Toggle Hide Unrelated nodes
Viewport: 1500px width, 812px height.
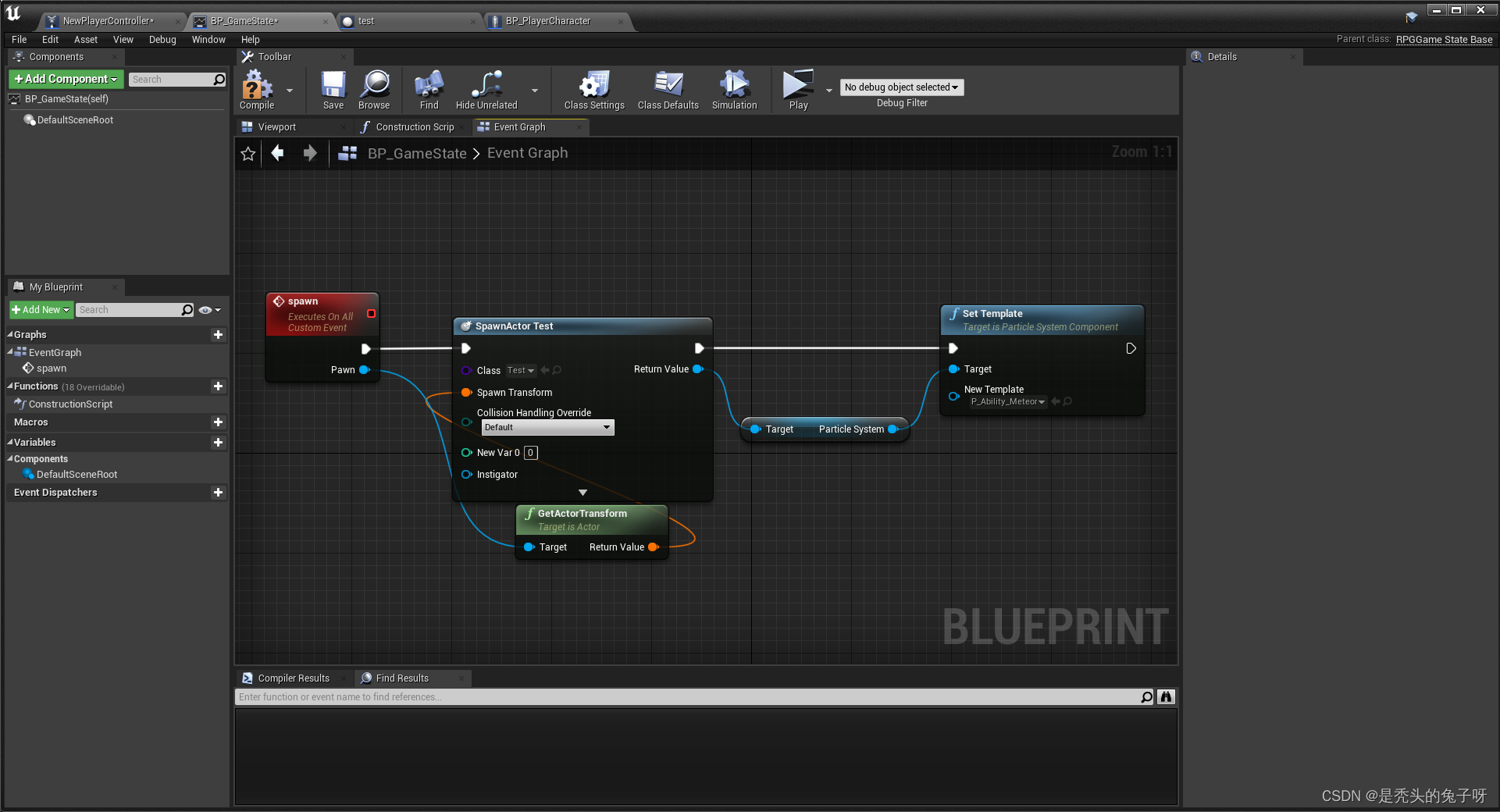click(x=486, y=88)
